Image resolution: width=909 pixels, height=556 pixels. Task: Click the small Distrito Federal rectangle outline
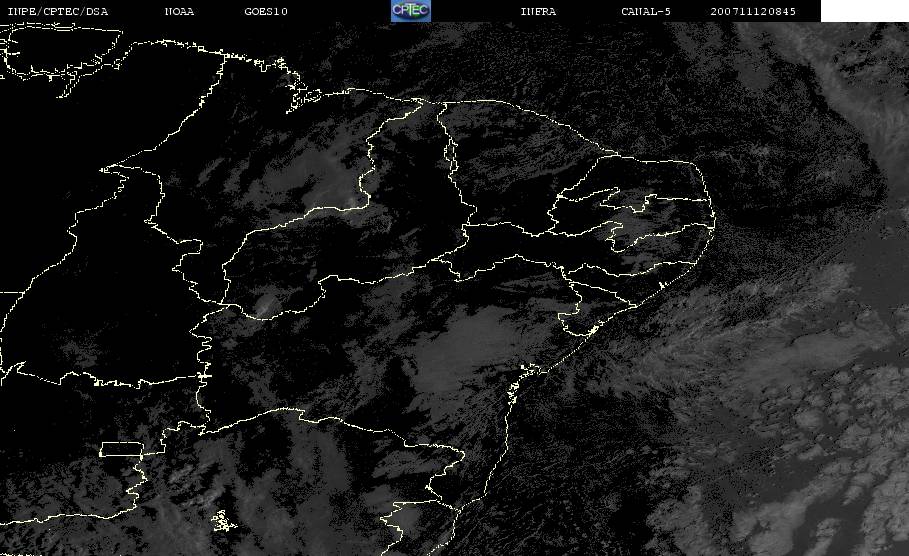[119, 449]
